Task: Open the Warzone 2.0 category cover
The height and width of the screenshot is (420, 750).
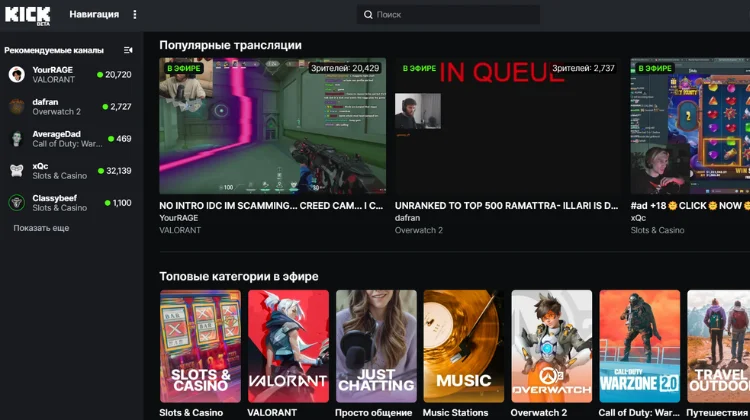Action: click(640, 346)
